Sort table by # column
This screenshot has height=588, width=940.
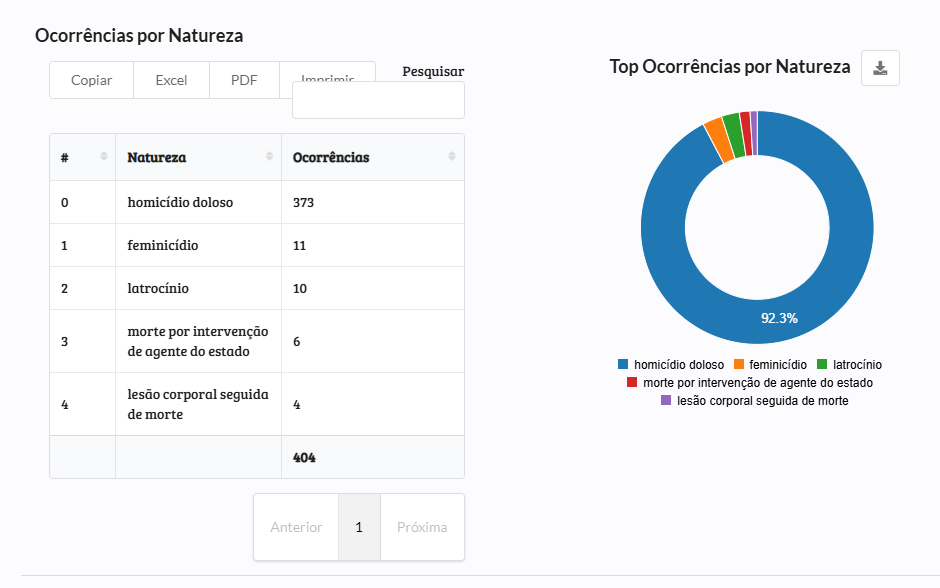click(82, 157)
